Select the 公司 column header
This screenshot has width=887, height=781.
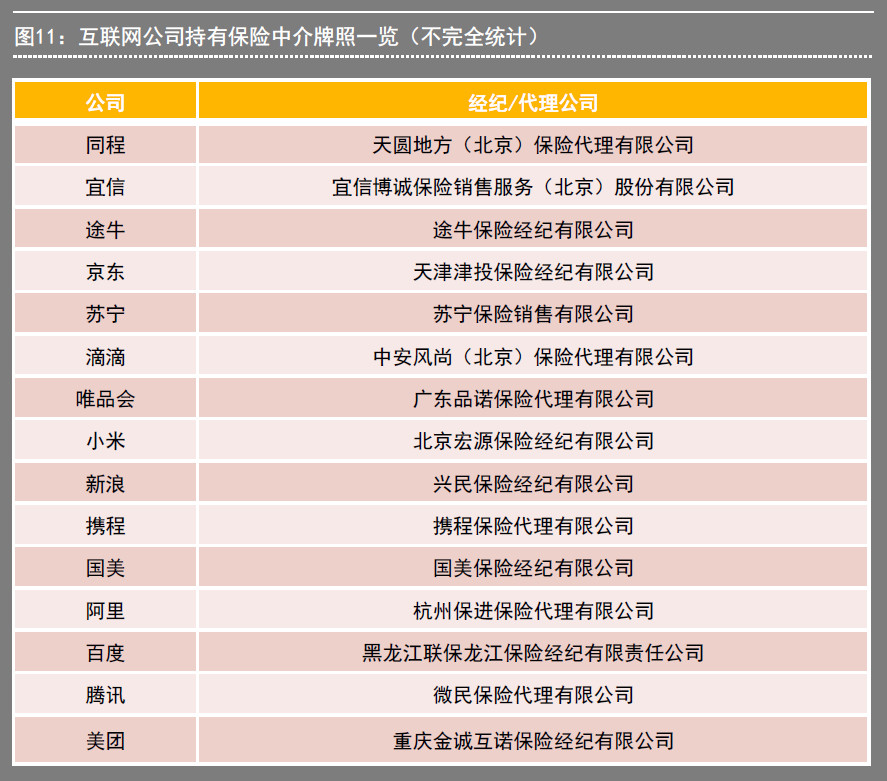point(105,101)
